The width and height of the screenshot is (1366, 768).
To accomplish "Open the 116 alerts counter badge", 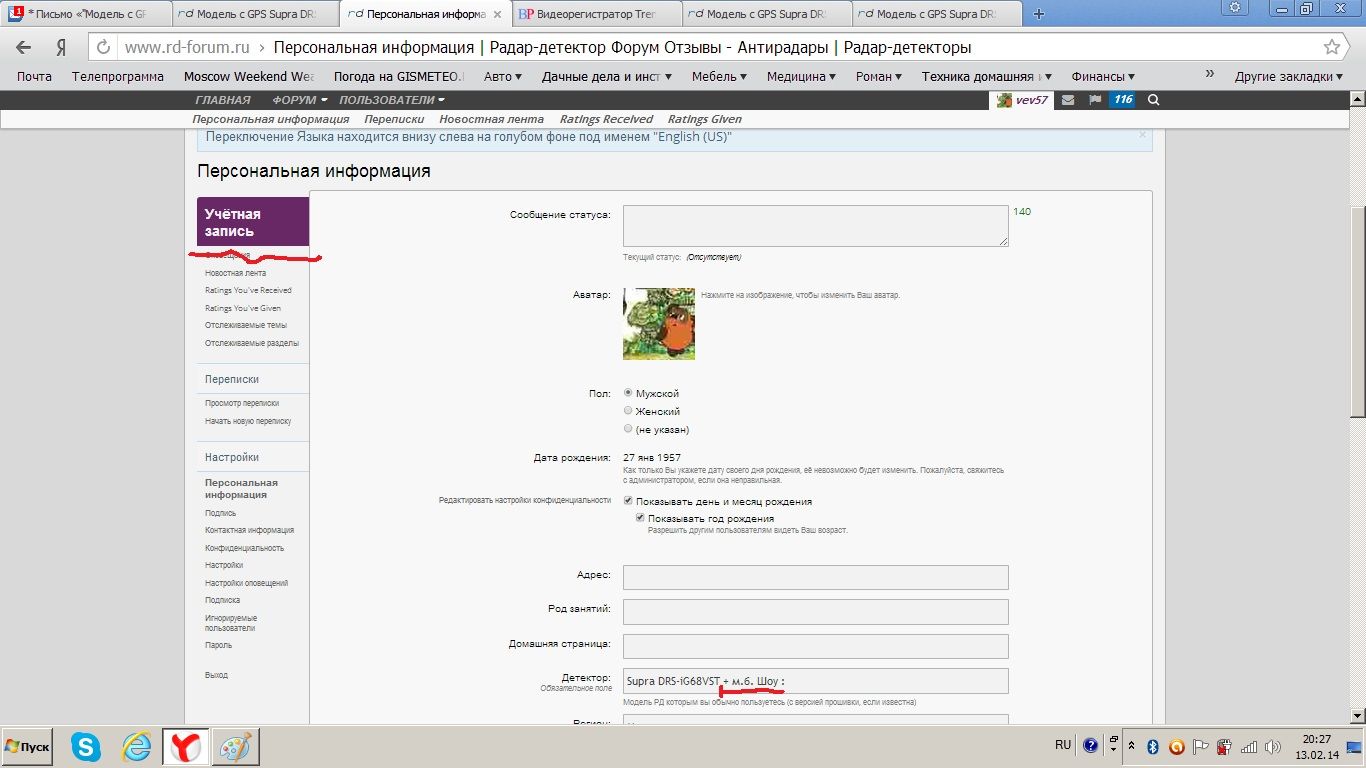I will point(1123,100).
